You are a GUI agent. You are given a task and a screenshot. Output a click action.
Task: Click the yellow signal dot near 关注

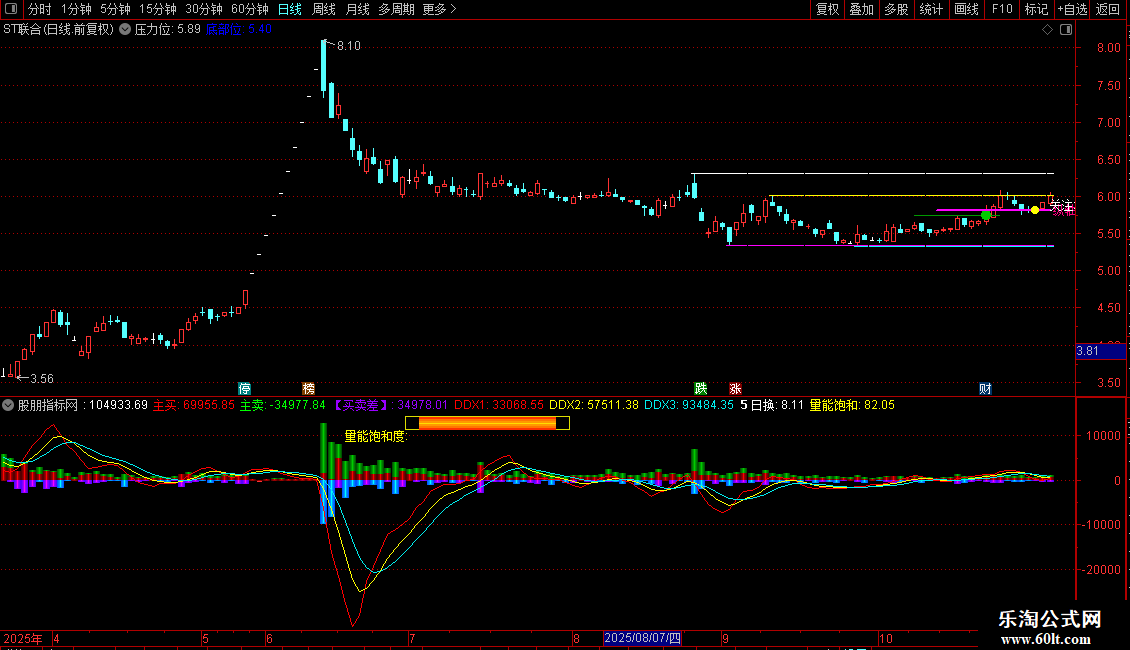tap(1035, 210)
